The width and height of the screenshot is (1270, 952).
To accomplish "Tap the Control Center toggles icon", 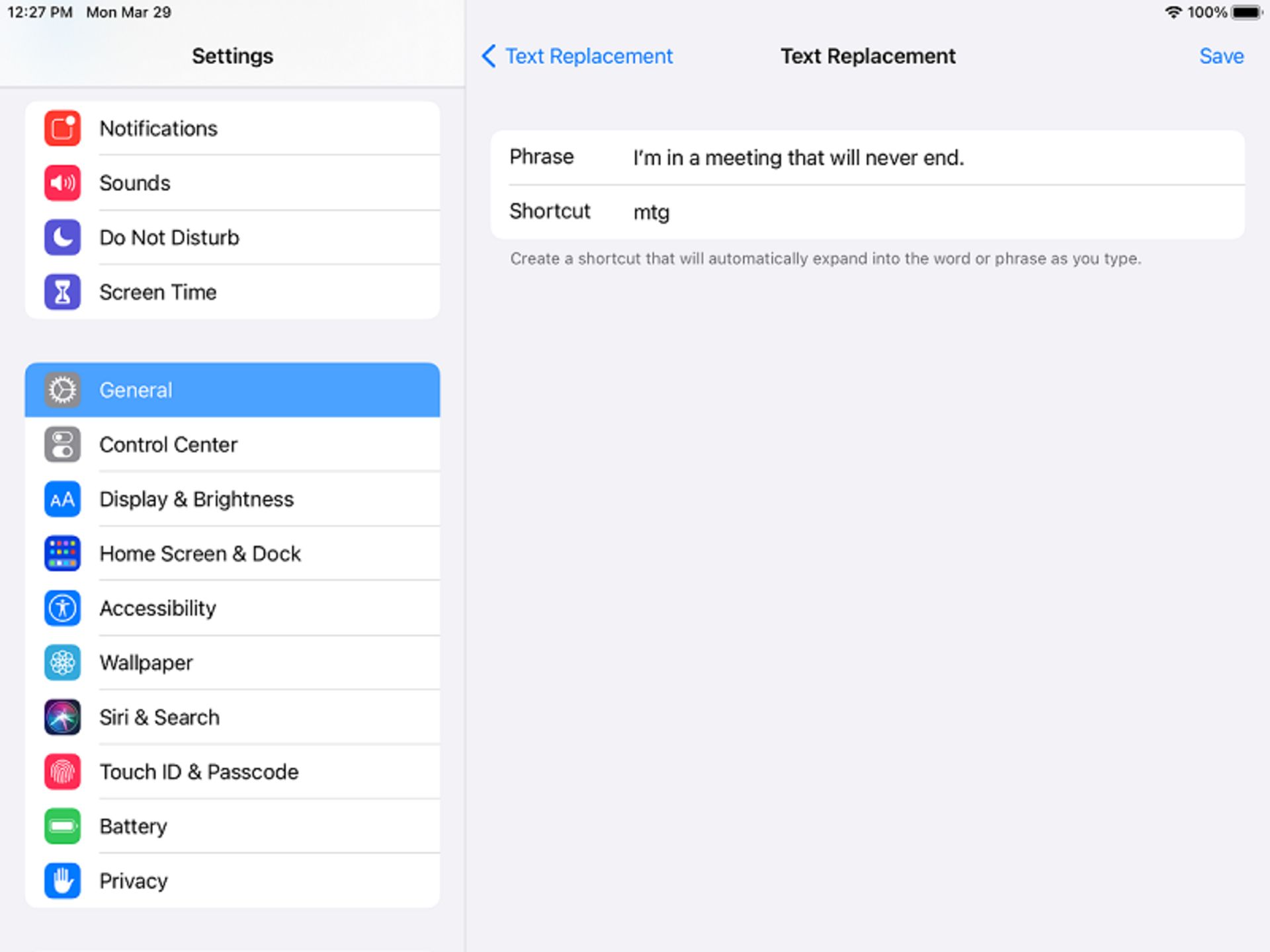I will click(62, 445).
